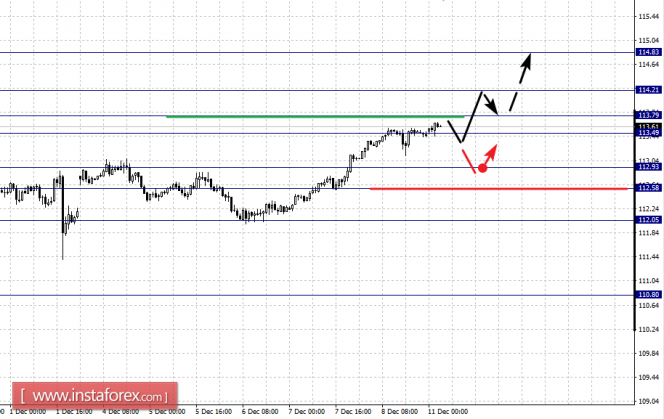Screen dimensions: 664x419
Task: Click the 7 Dec 16:00 time label
Action: 353,412
